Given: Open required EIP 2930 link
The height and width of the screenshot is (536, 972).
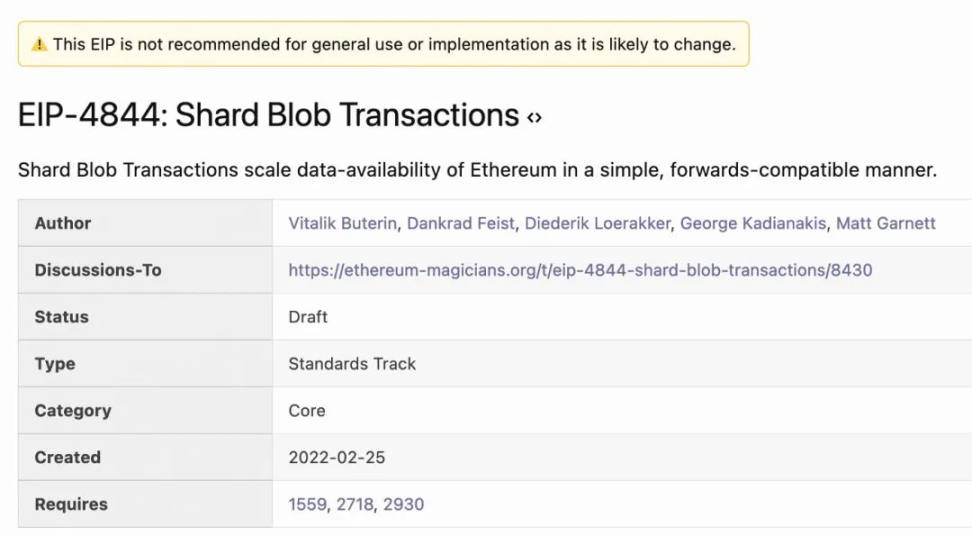Looking at the screenshot, I should pos(404,504).
